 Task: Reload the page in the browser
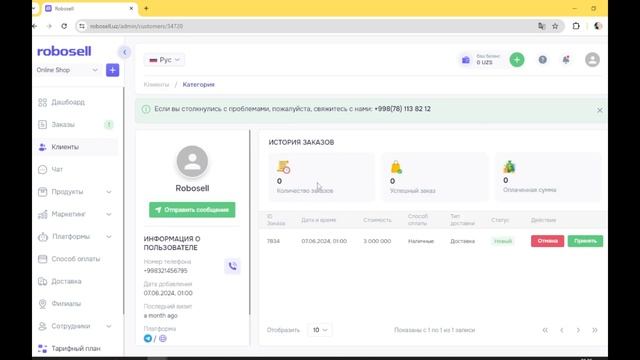64,26
